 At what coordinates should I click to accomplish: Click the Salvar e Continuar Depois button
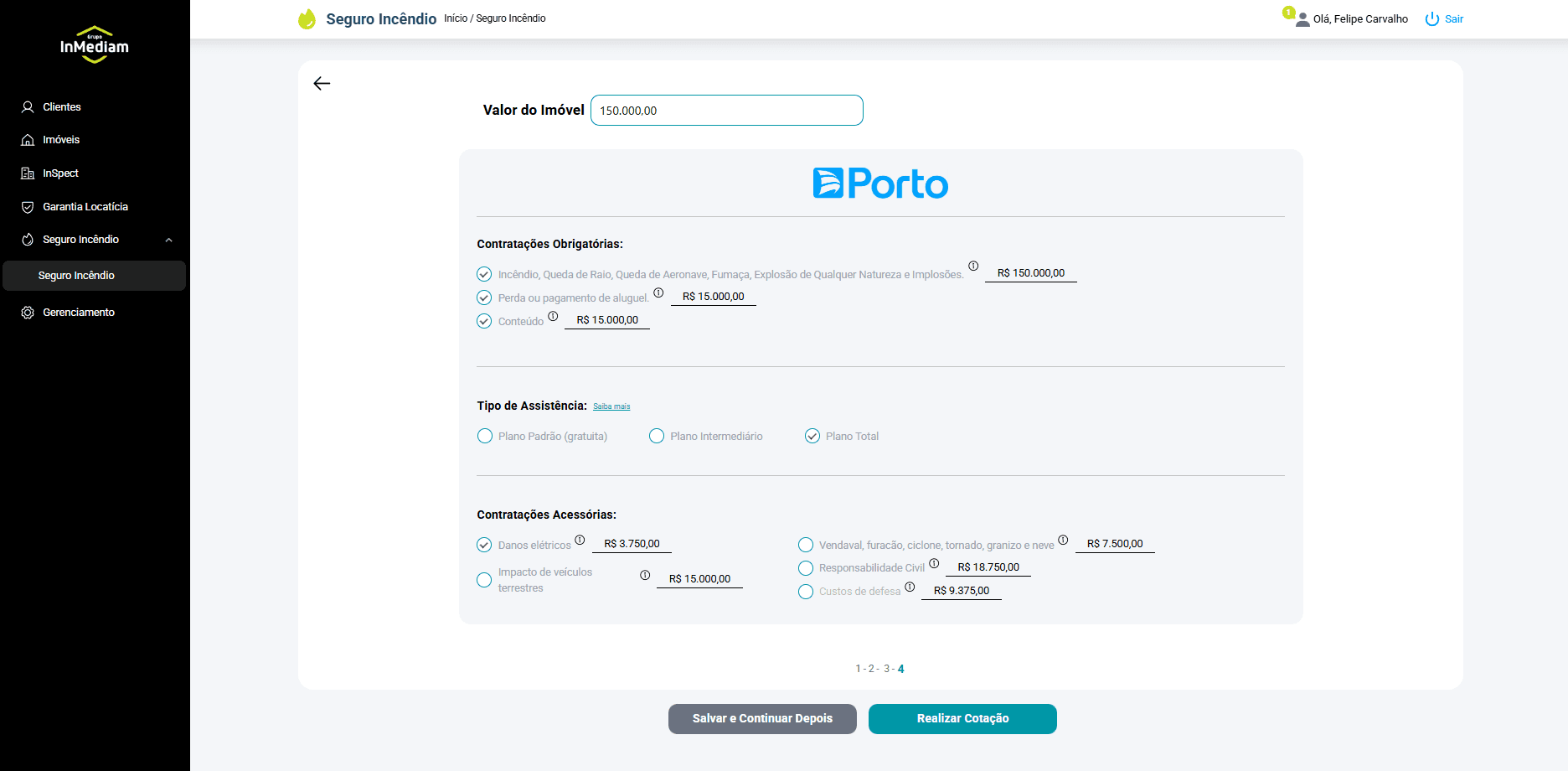[762, 719]
